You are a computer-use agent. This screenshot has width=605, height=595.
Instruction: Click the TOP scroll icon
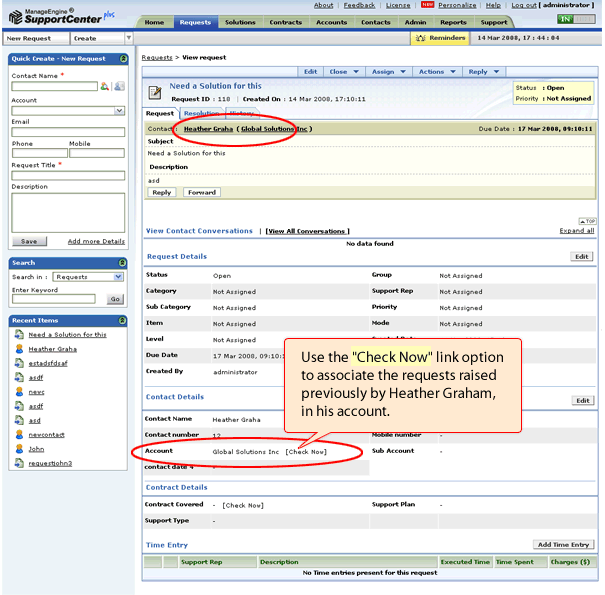tap(587, 221)
